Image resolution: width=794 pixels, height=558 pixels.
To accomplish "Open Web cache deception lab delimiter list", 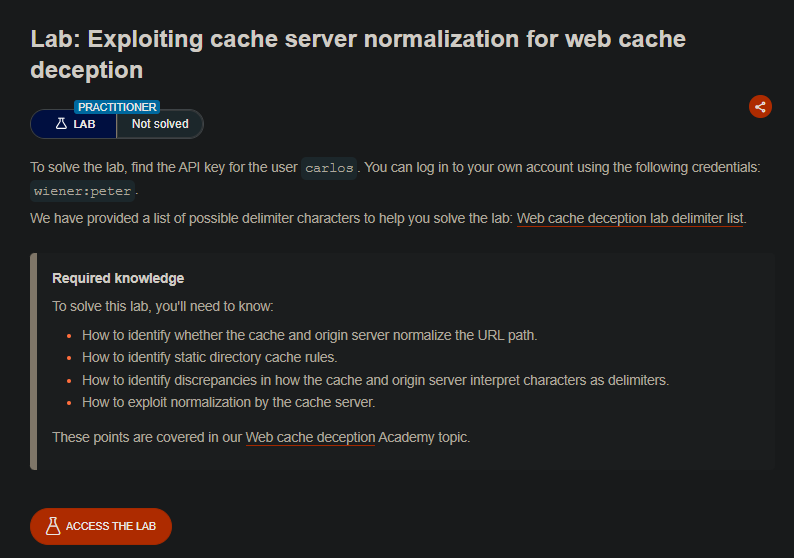I will tap(630, 218).
